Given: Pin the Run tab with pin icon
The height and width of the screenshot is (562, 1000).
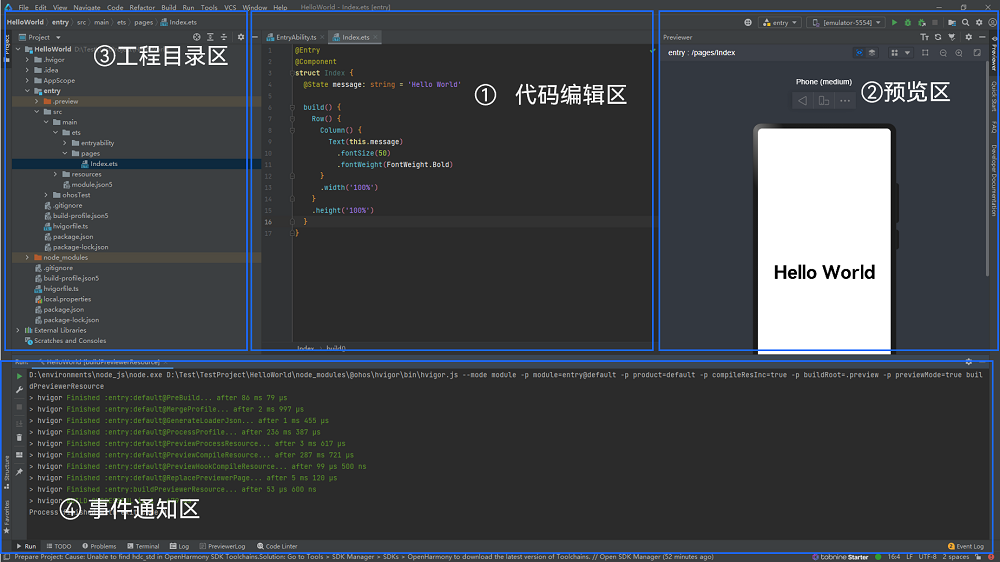Looking at the screenshot, I should pos(19,472).
